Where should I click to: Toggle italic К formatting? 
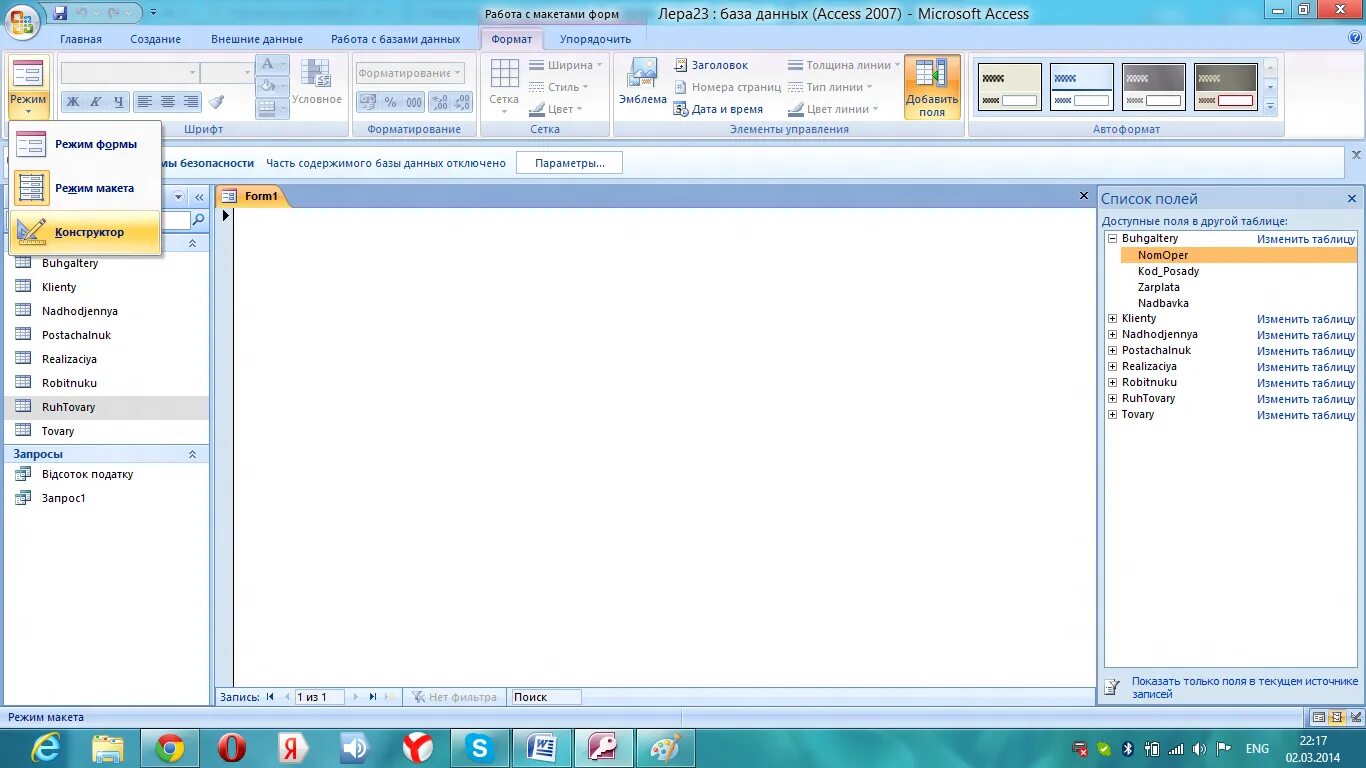click(96, 102)
